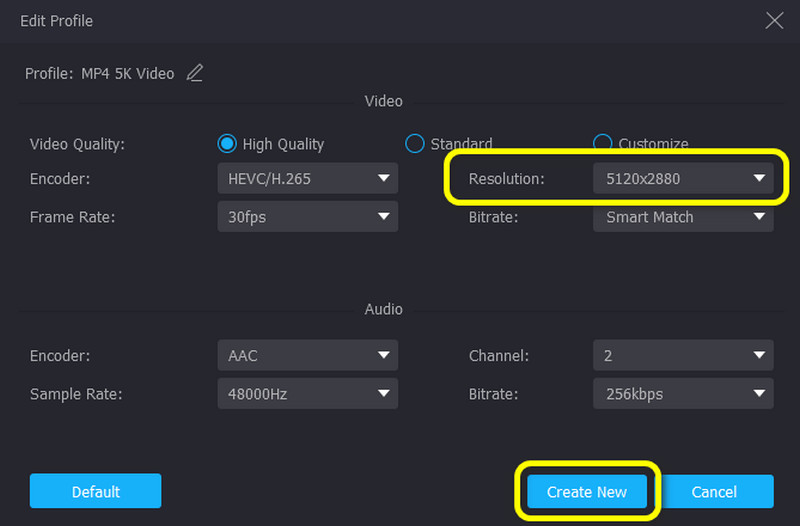Viewport: 800px width, 526px height.
Task: Select the High Quality video option
Action: point(226,144)
